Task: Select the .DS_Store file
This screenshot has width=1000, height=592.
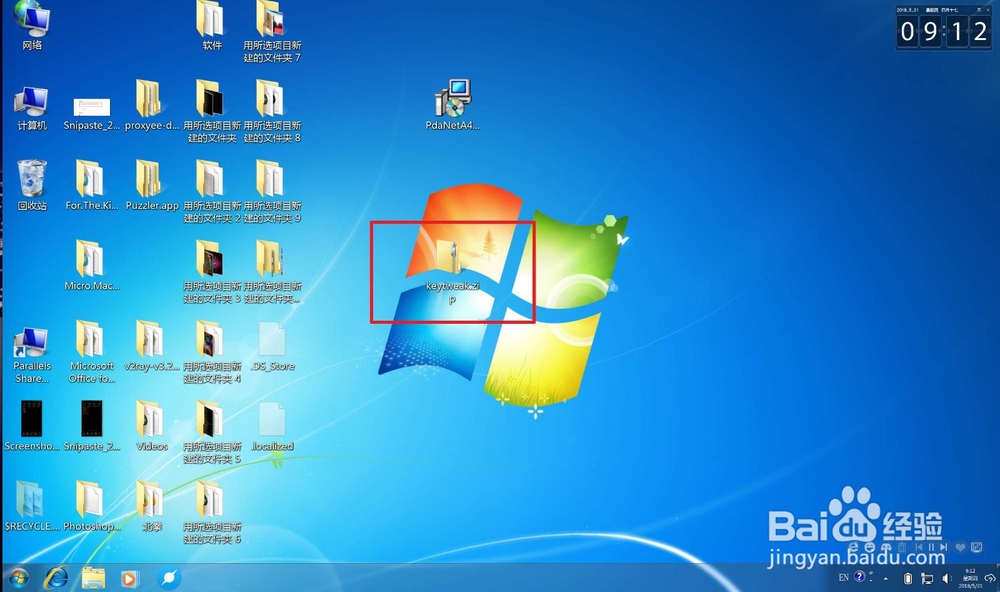Action: [272, 346]
